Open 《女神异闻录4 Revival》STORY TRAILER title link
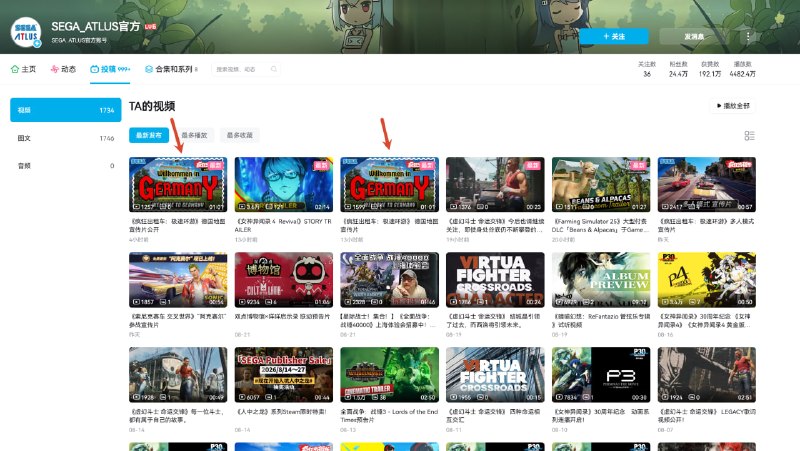 coord(283,226)
